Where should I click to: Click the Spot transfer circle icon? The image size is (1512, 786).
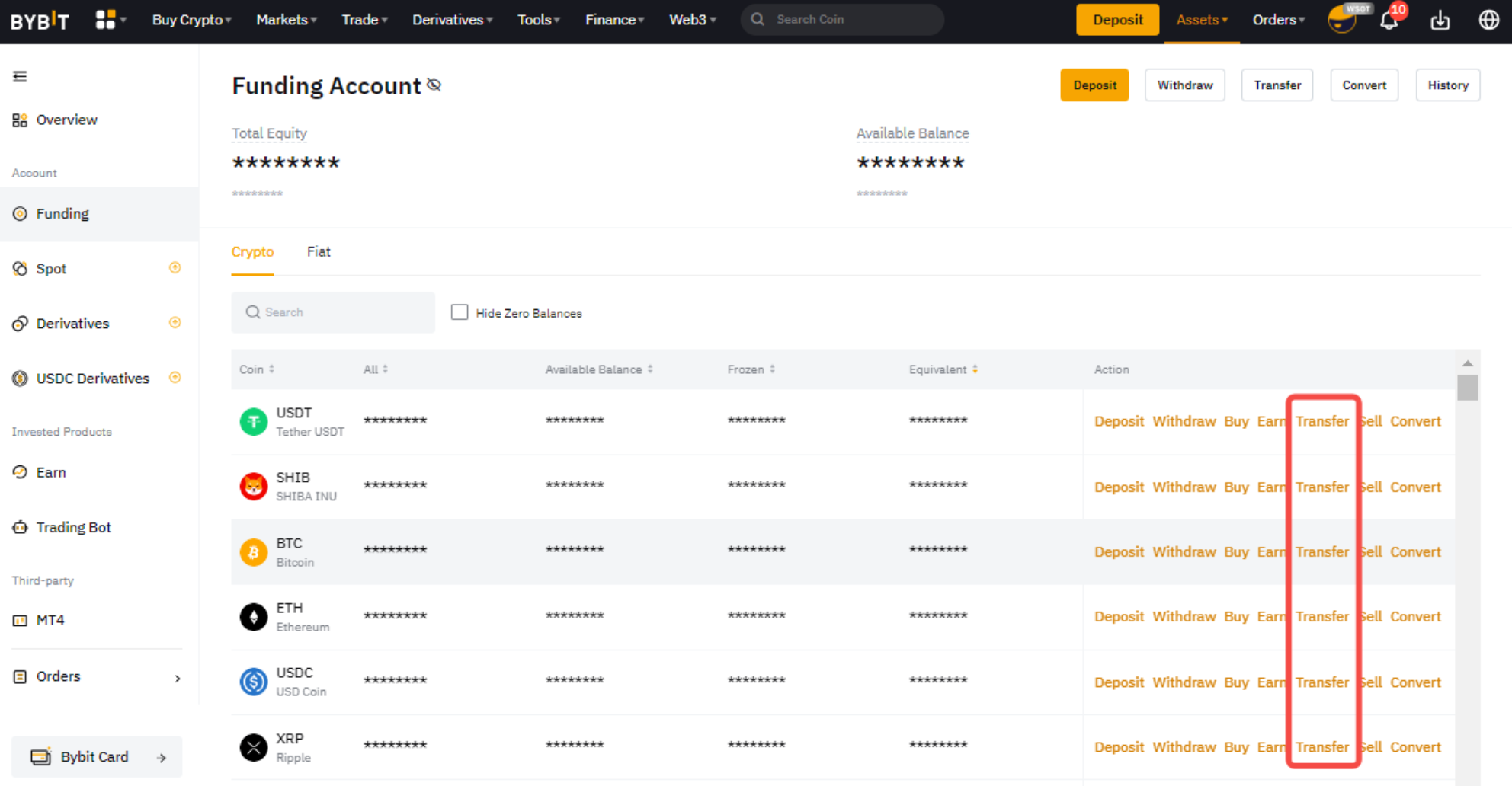tap(175, 267)
